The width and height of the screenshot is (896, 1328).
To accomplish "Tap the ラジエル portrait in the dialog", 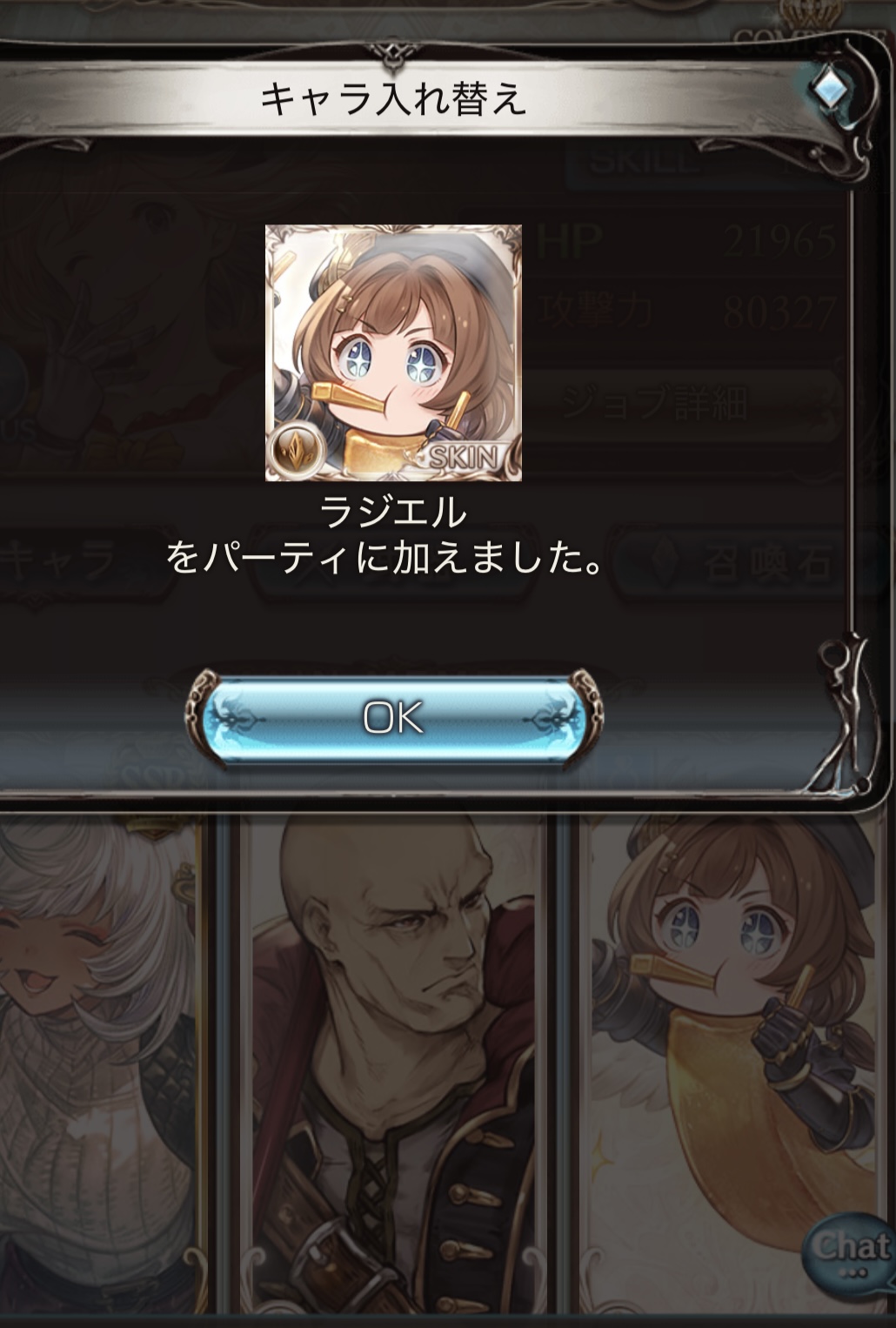I will (393, 352).
